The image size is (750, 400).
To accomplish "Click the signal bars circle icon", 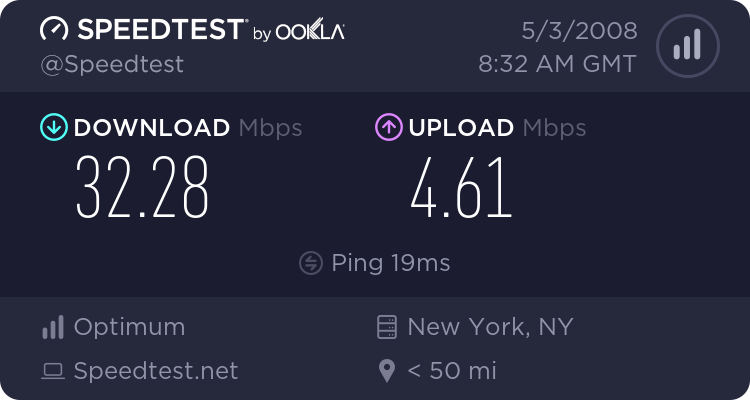I will pos(688,46).
